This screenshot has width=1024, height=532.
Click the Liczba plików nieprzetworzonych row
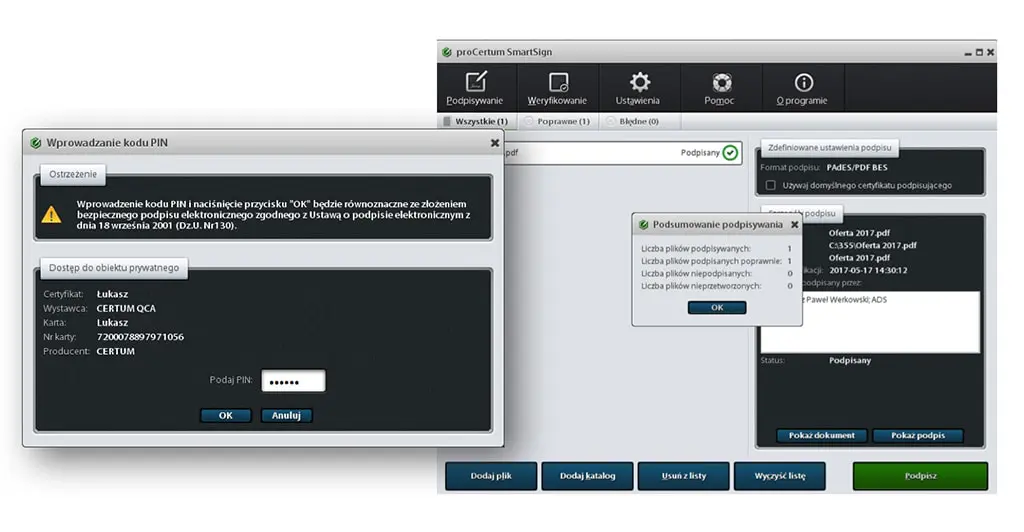716,286
